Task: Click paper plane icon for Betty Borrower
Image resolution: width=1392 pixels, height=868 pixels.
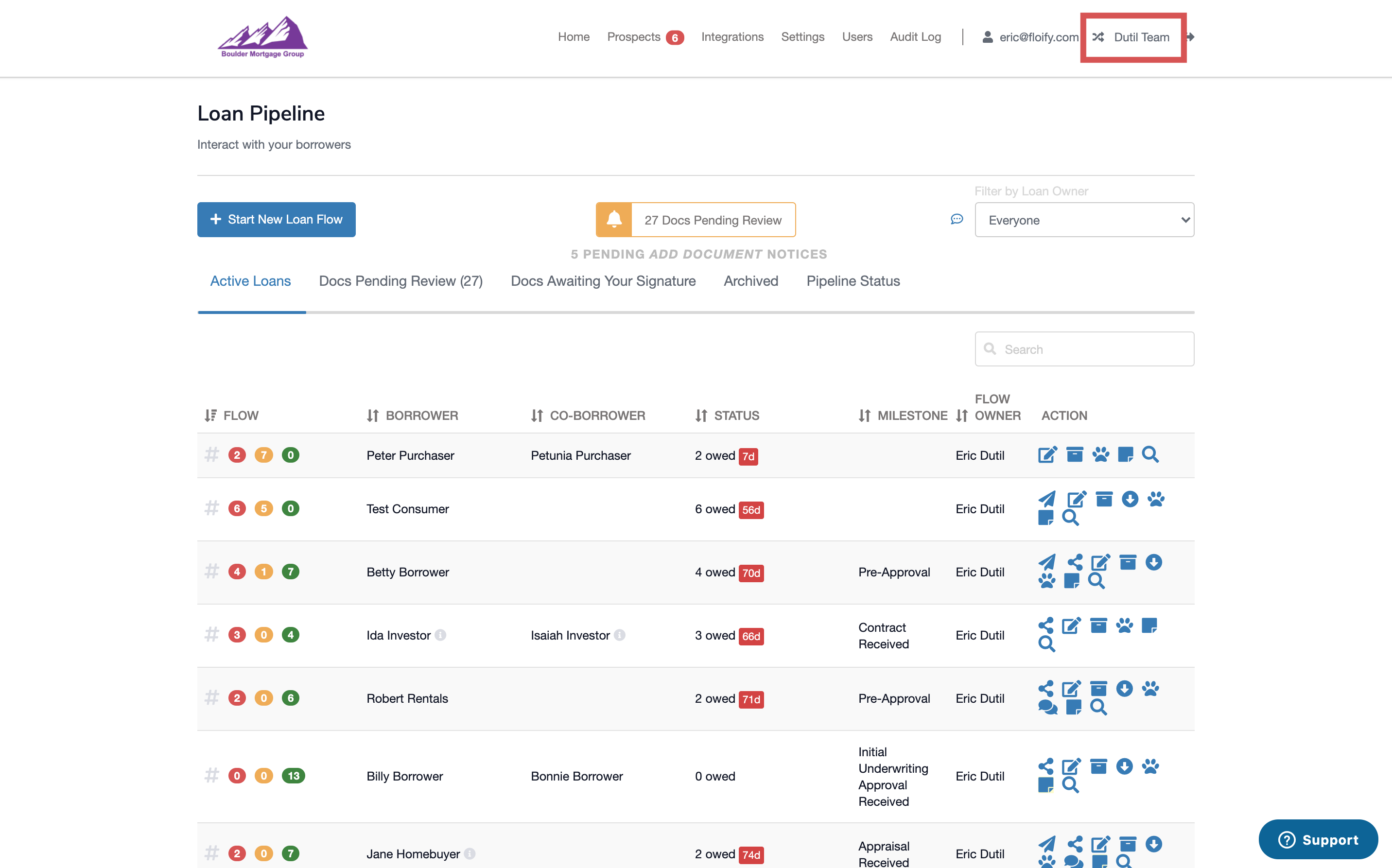Action: (1047, 562)
